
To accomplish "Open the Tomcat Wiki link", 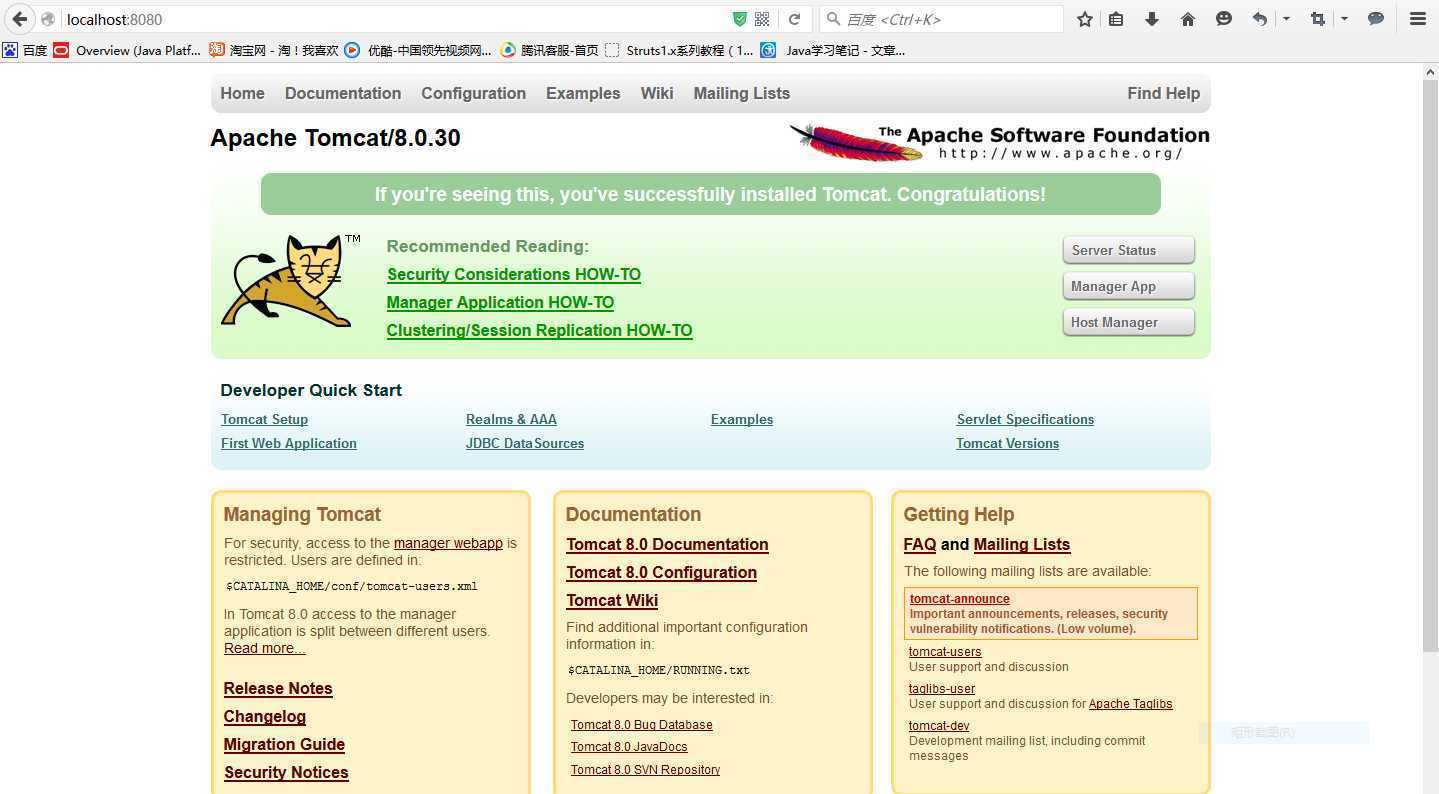I will click(x=612, y=600).
